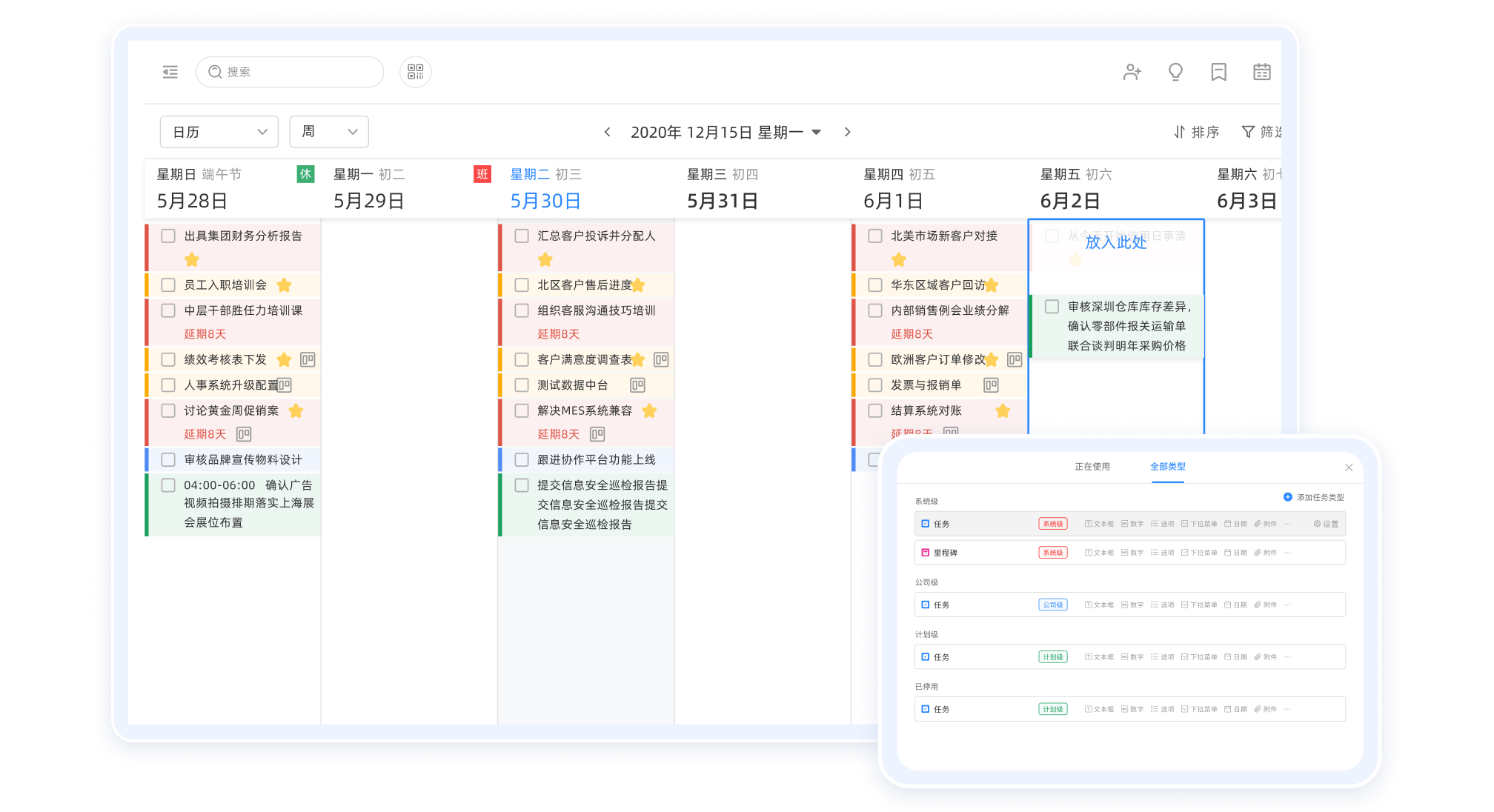Viewport: 1494px width, 812px height.
Task: Click 延期8天 under 中层干部胜任力培训课
Action: (205, 335)
